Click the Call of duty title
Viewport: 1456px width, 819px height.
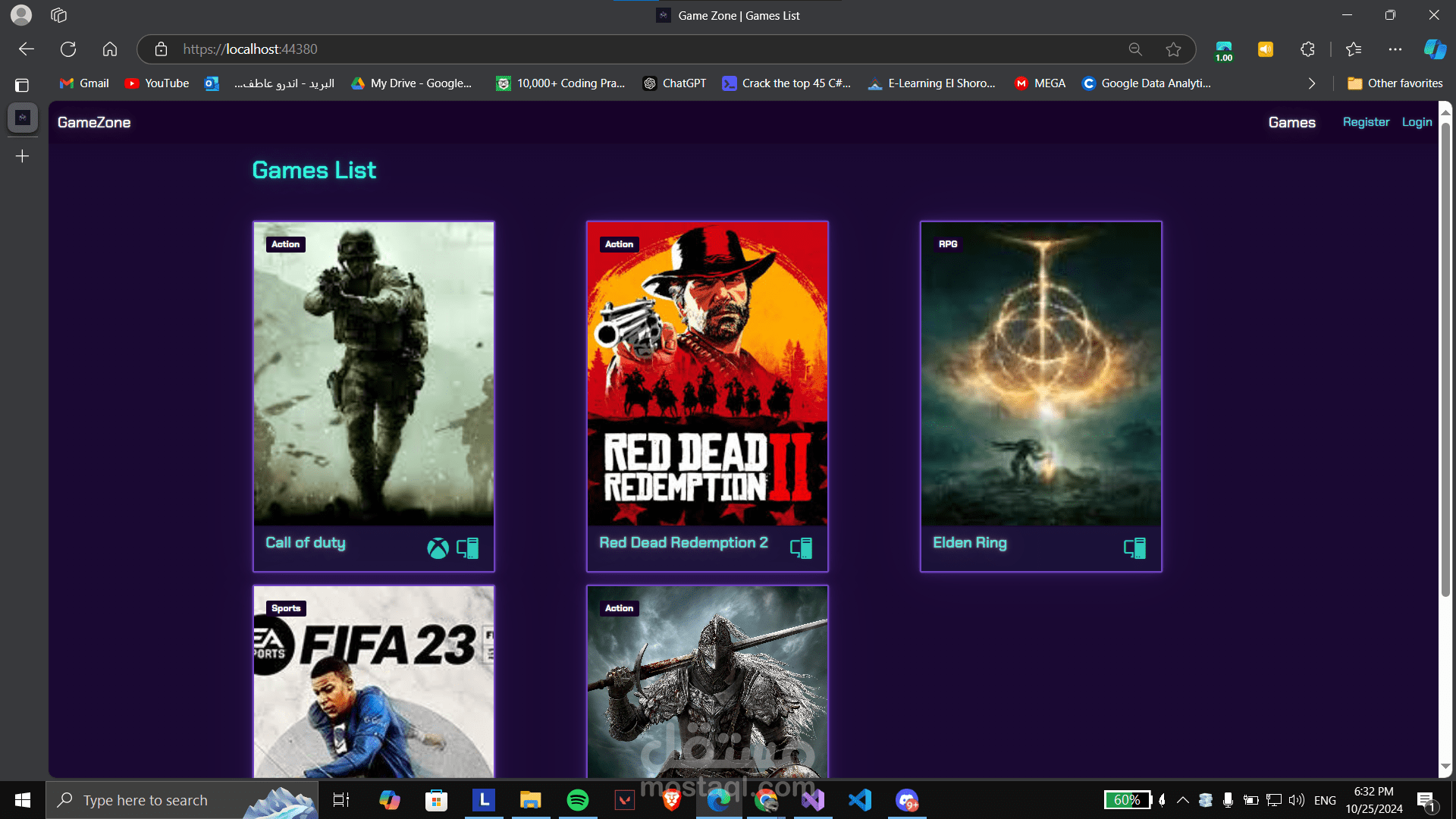click(306, 543)
